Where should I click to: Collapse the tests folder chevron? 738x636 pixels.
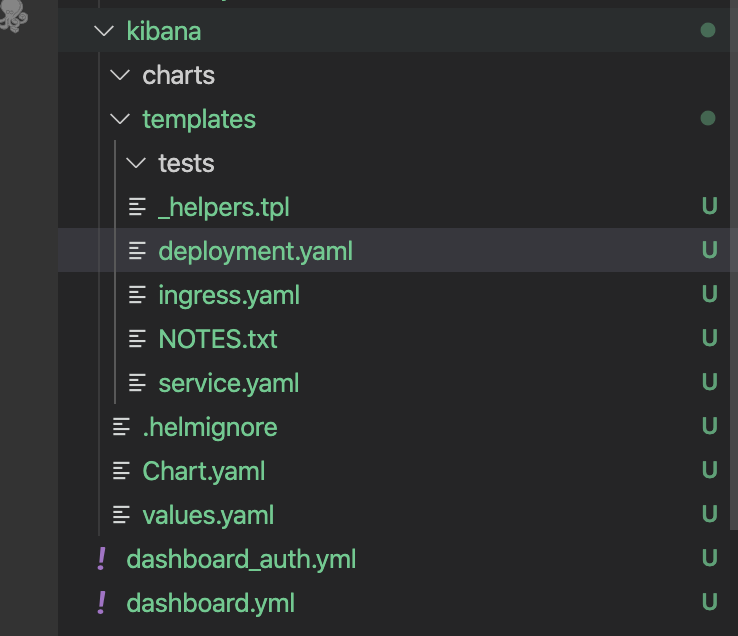tap(136, 163)
